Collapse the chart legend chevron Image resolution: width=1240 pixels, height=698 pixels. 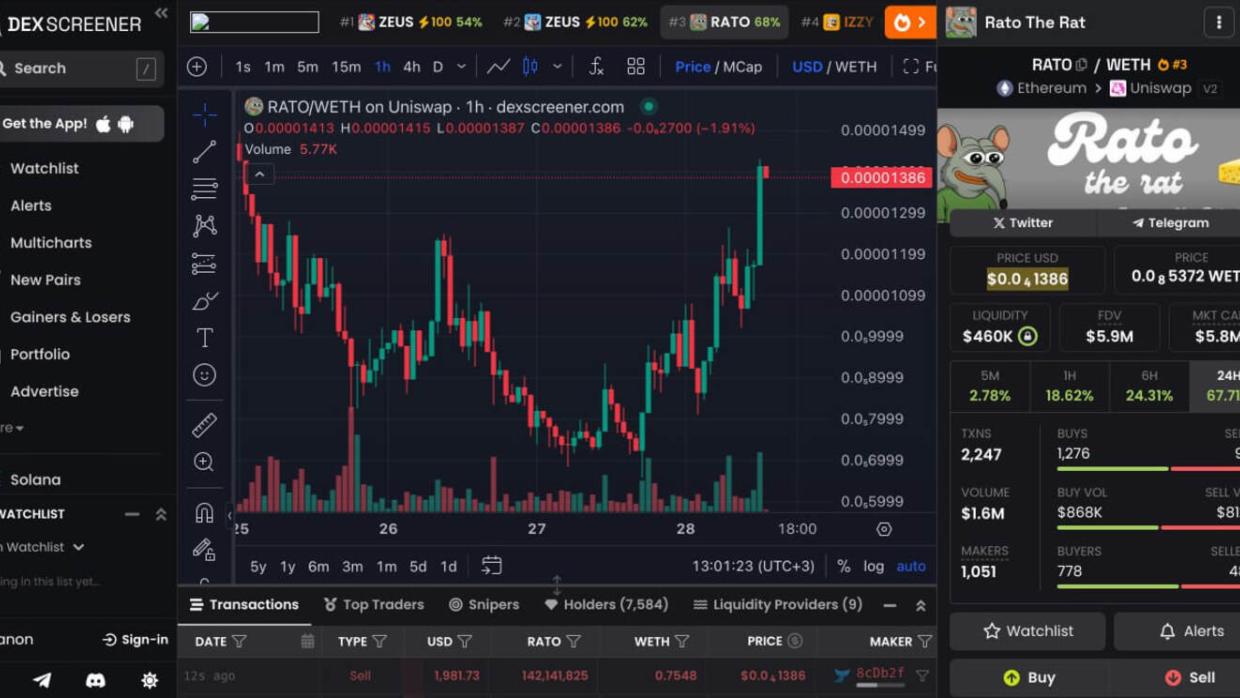[x=259, y=174]
